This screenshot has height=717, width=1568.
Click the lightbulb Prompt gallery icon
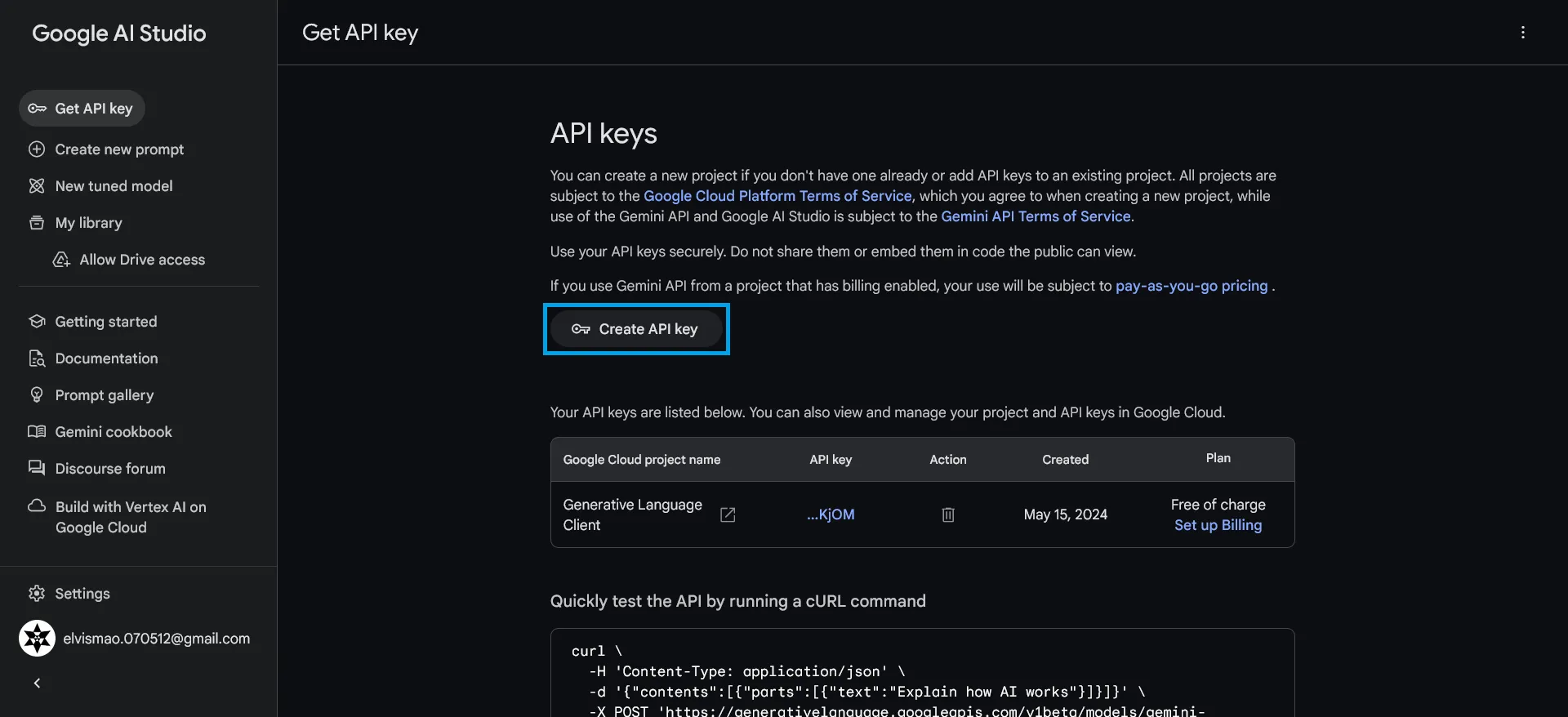point(37,394)
